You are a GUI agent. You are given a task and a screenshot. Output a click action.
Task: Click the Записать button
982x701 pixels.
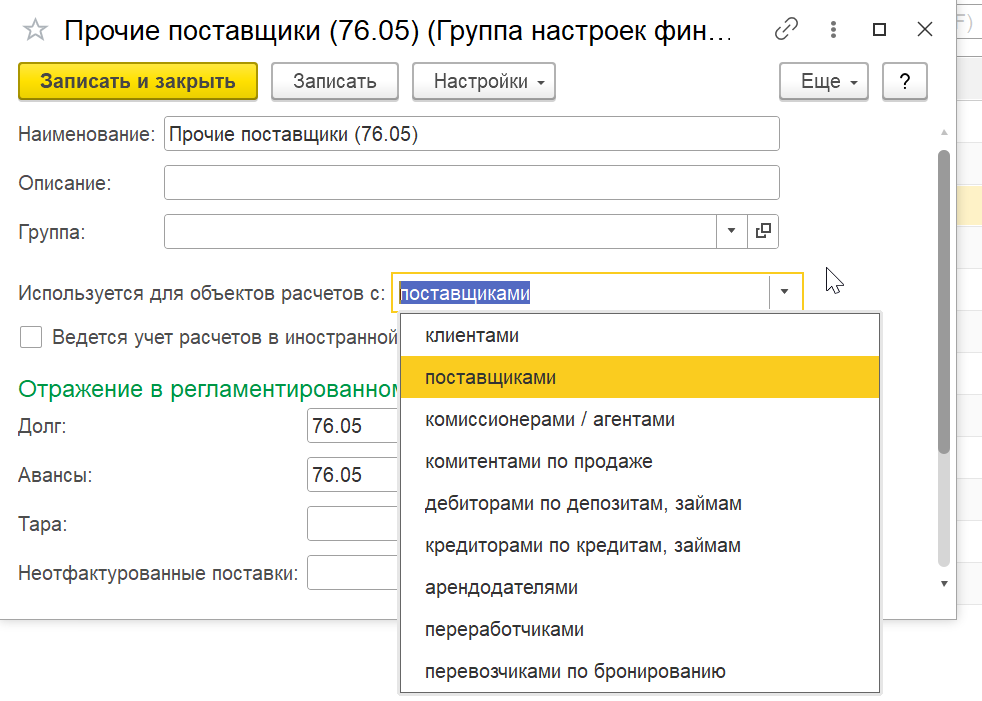pos(335,81)
